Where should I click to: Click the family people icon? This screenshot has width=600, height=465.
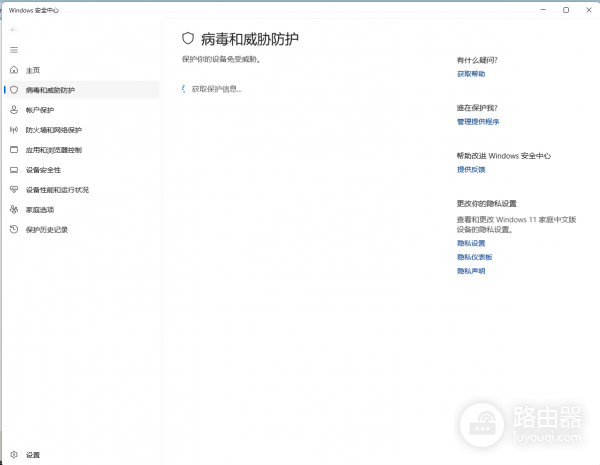pyautogui.click(x=14, y=209)
